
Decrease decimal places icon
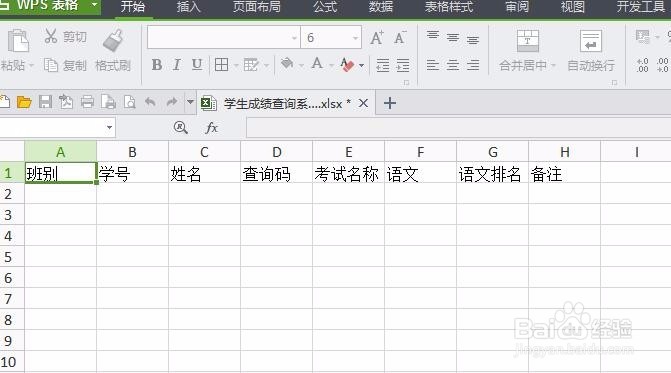click(662, 65)
